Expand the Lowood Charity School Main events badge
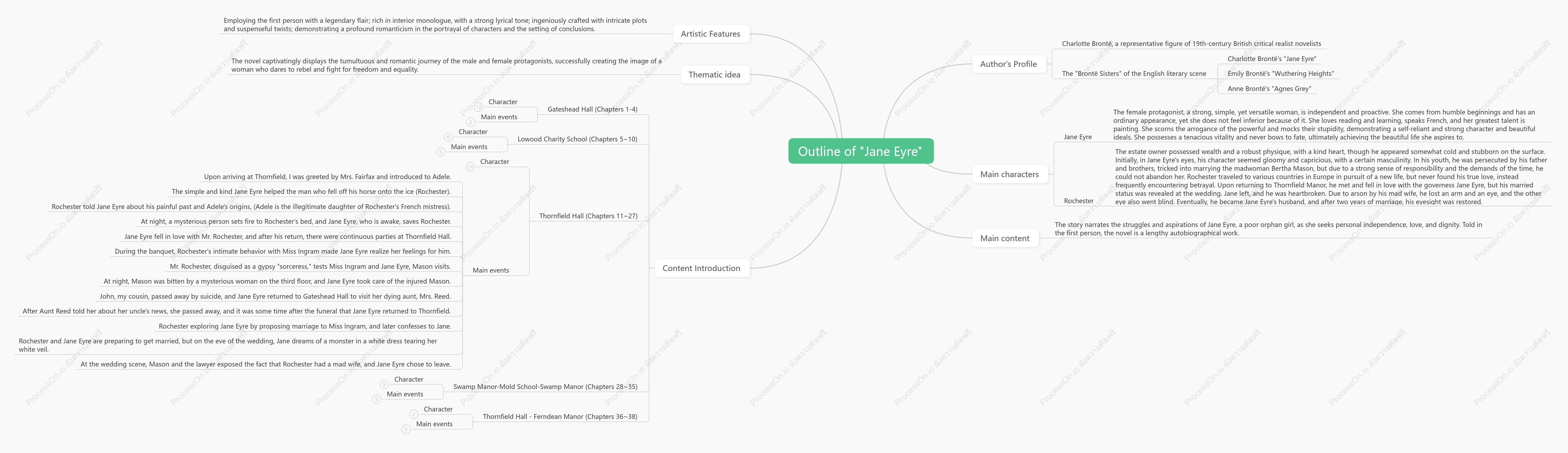Image resolution: width=1568 pixels, height=453 pixels. point(441,152)
